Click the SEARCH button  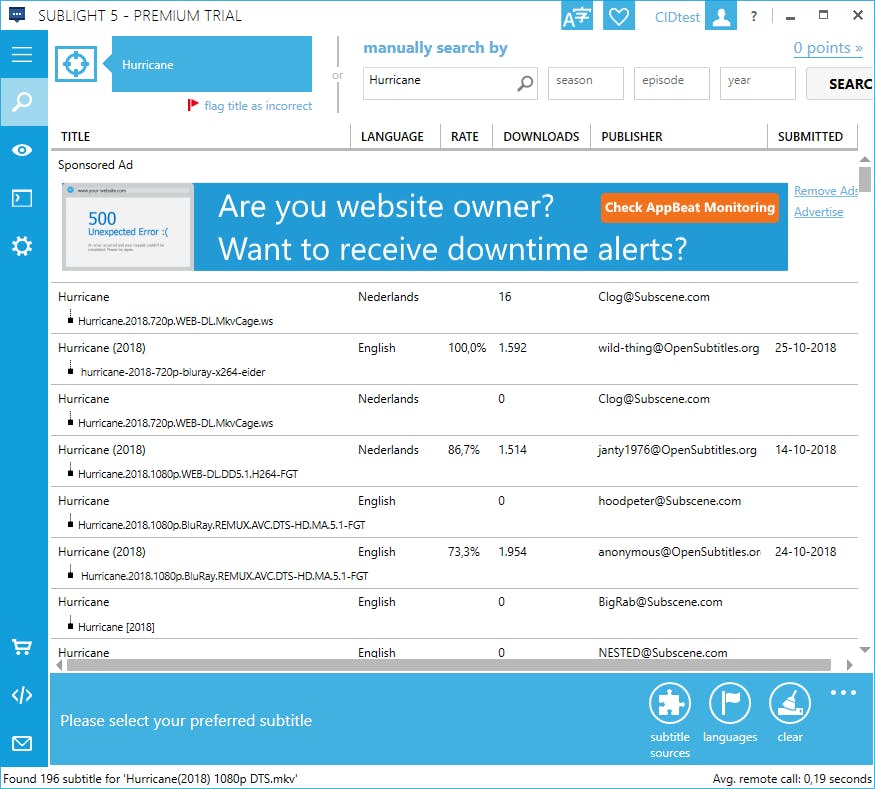coord(840,84)
